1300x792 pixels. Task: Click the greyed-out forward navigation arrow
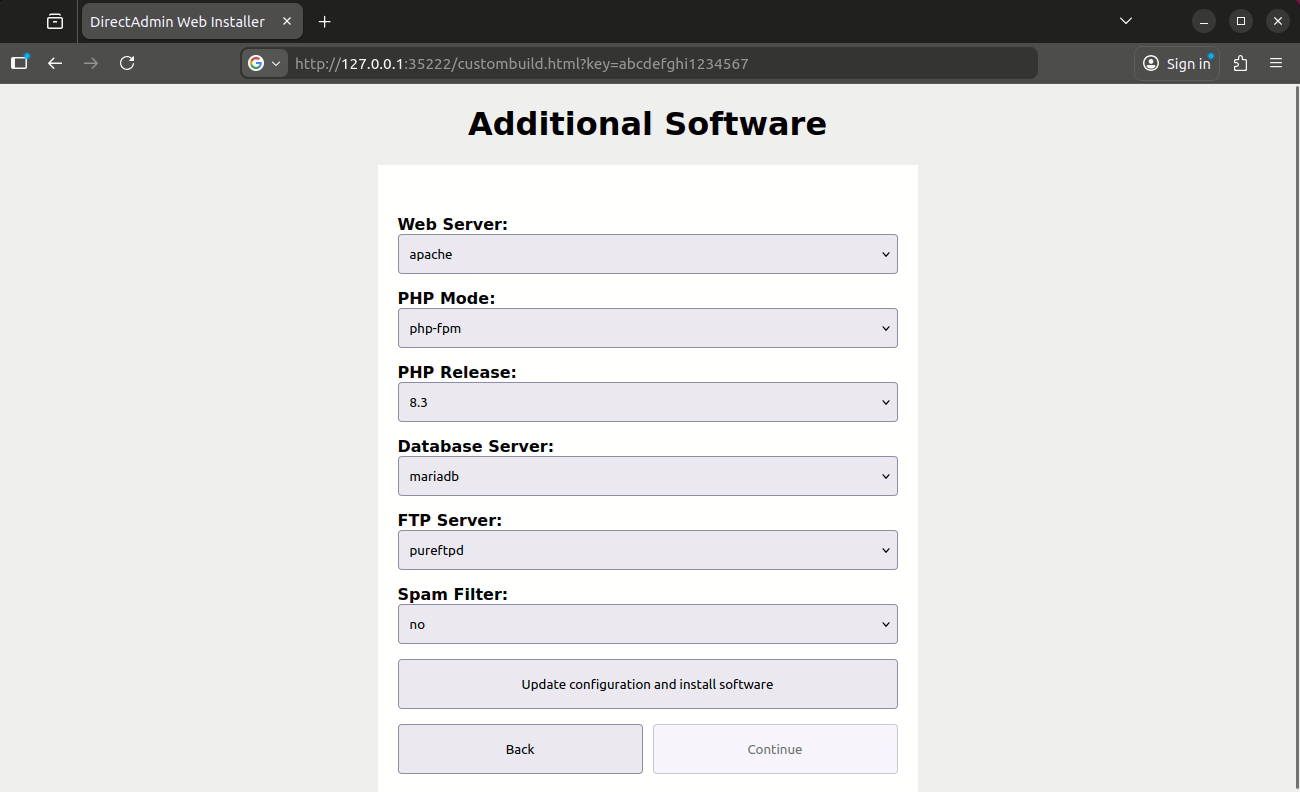coord(90,62)
